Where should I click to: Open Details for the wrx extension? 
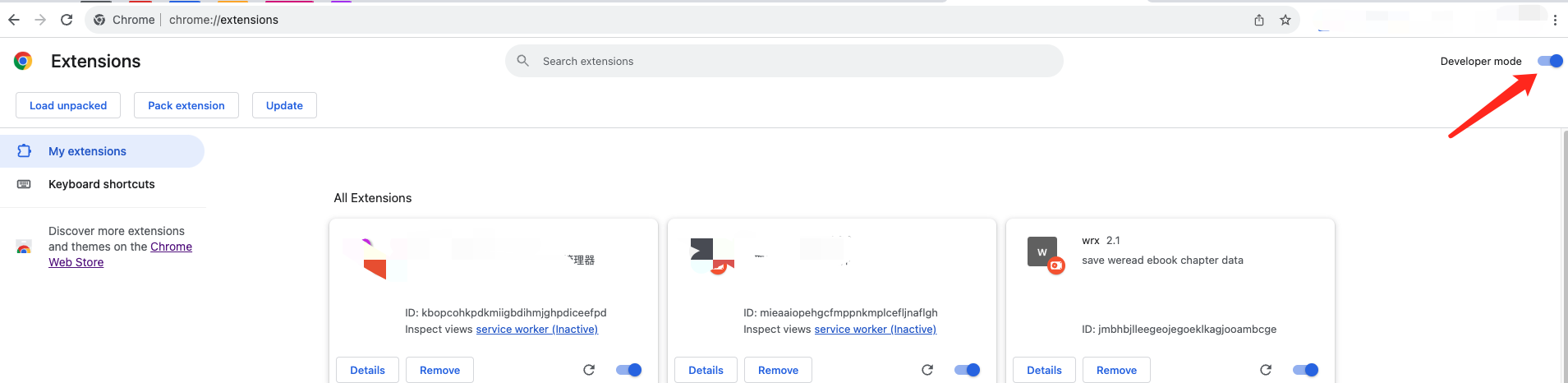pyautogui.click(x=1044, y=370)
